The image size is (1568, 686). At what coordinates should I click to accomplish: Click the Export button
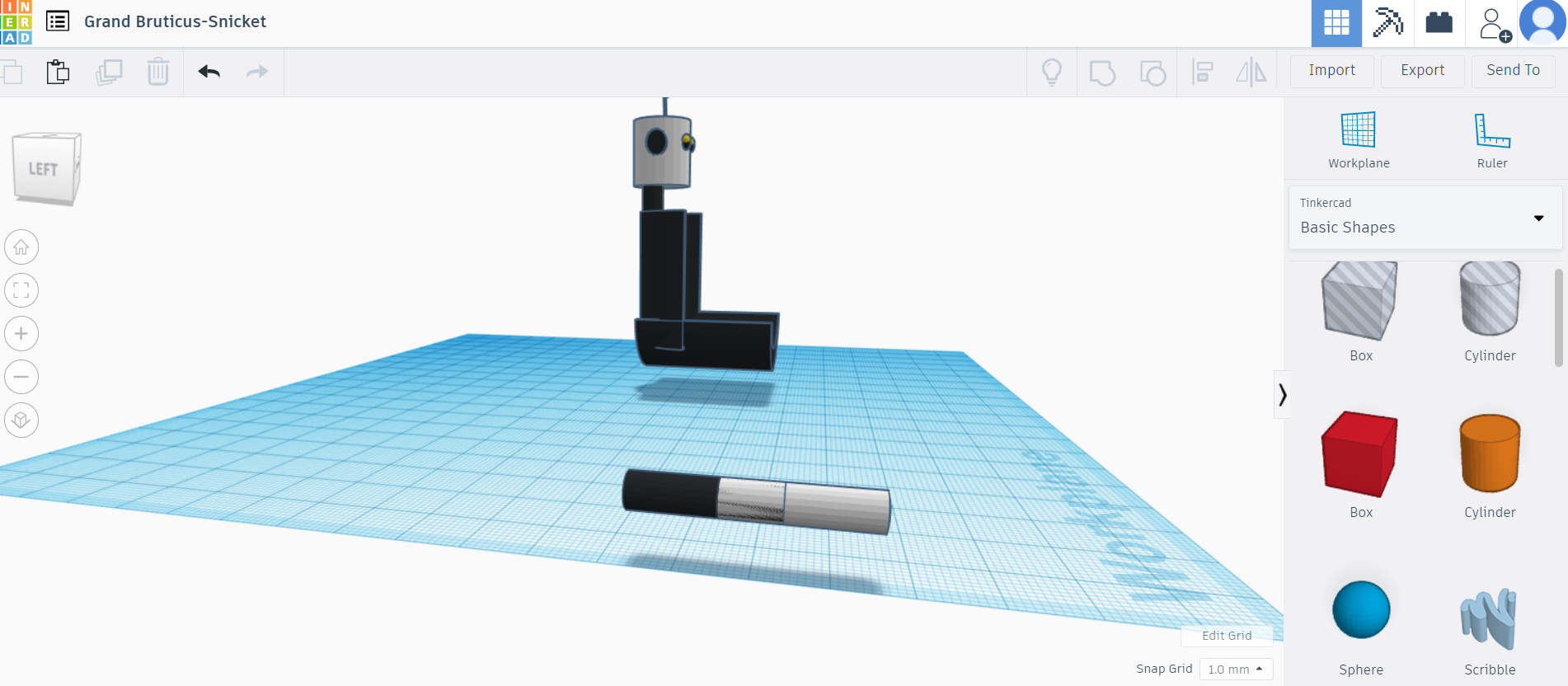(1423, 71)
